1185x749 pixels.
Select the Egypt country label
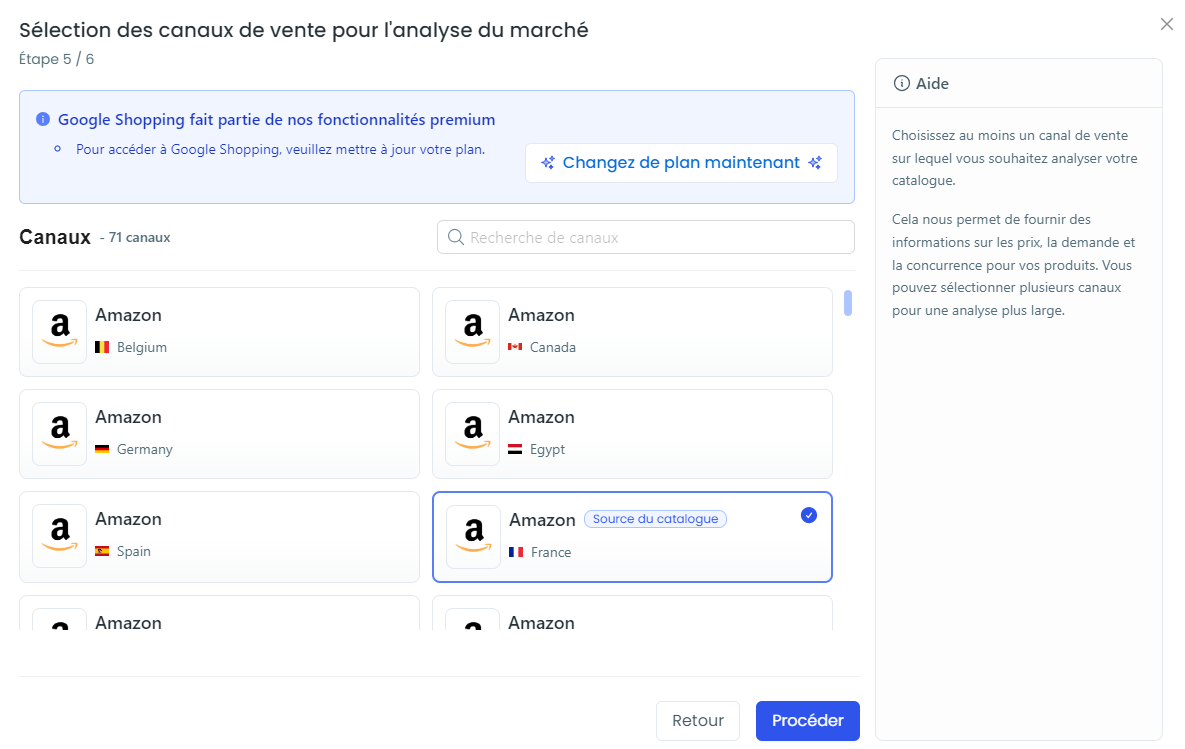(548, 450)
